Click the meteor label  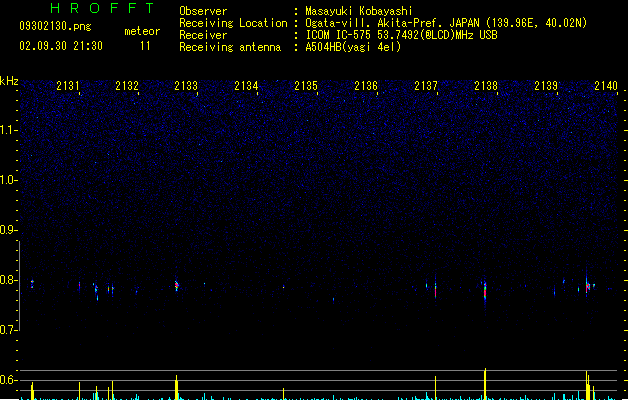click(142, 31)
